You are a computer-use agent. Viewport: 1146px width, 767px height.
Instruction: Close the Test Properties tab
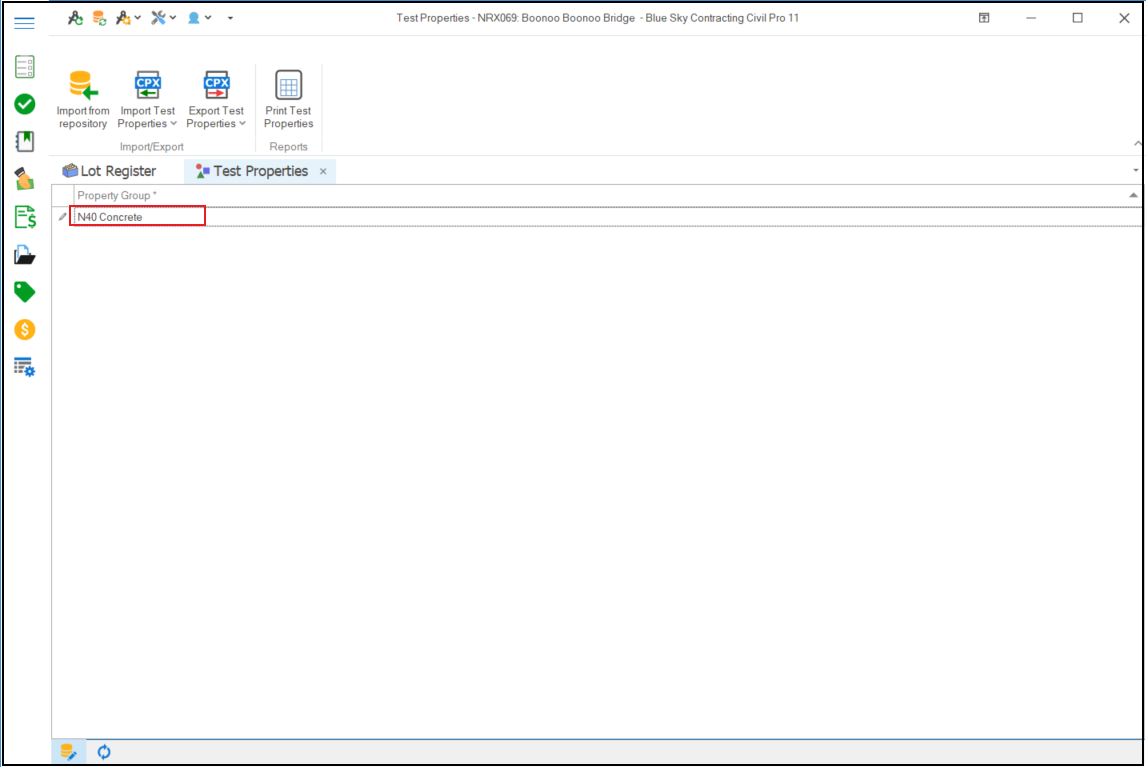(323, 172)
